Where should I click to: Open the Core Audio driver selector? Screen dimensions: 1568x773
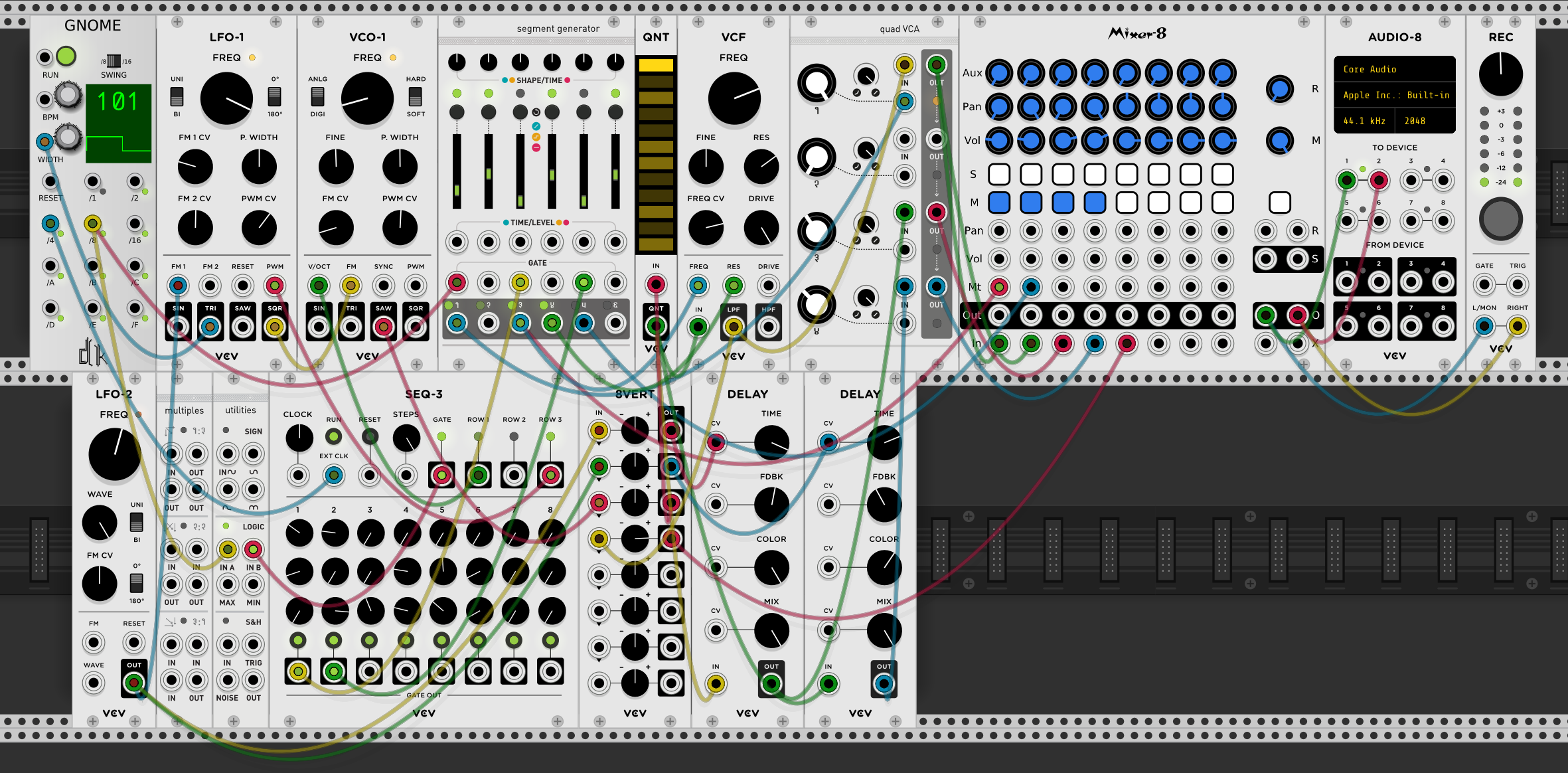pyautogui.click(x=1395, y=69)
